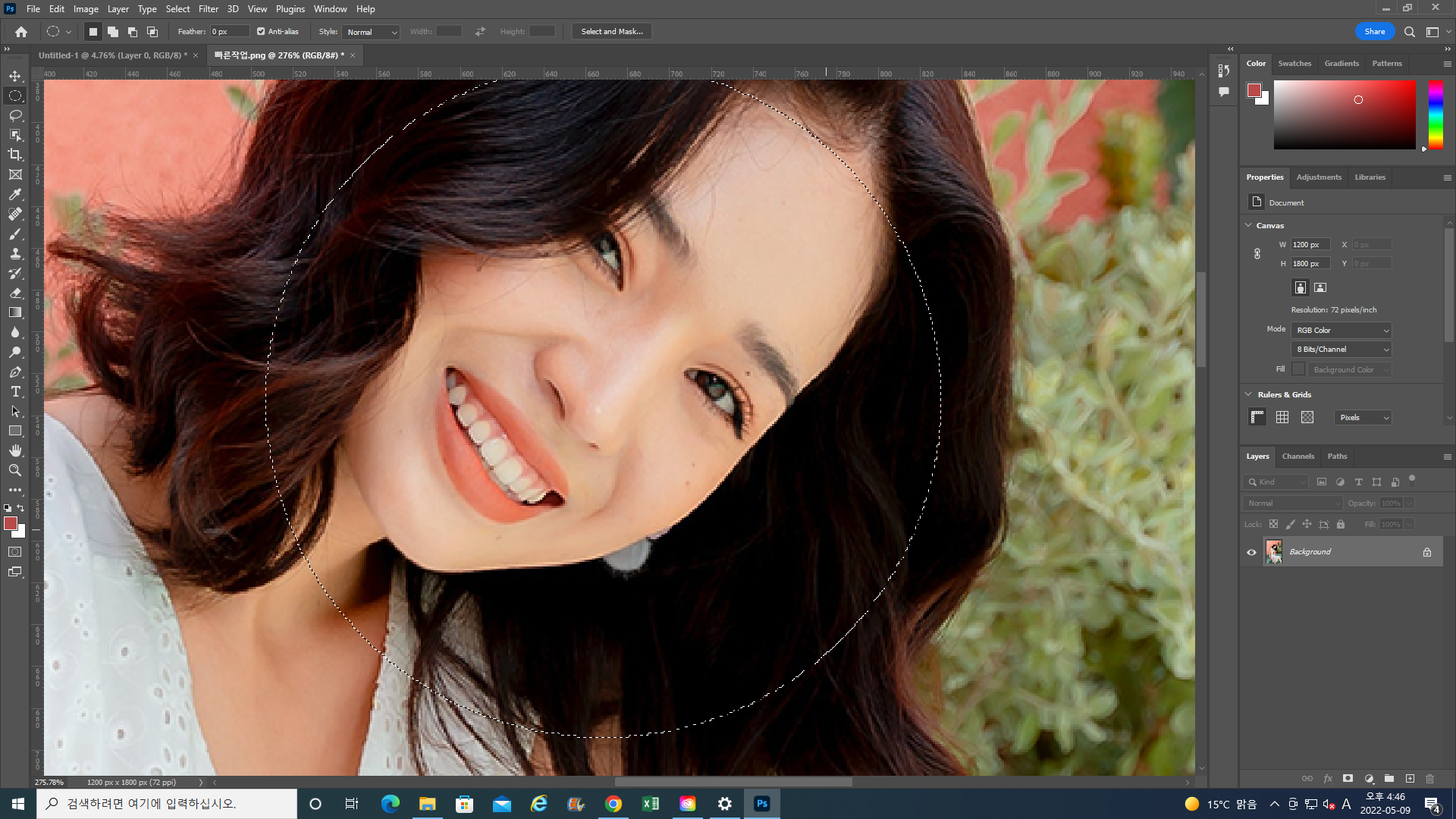Switch to the Channels tab

click(x=1298, y=456)
